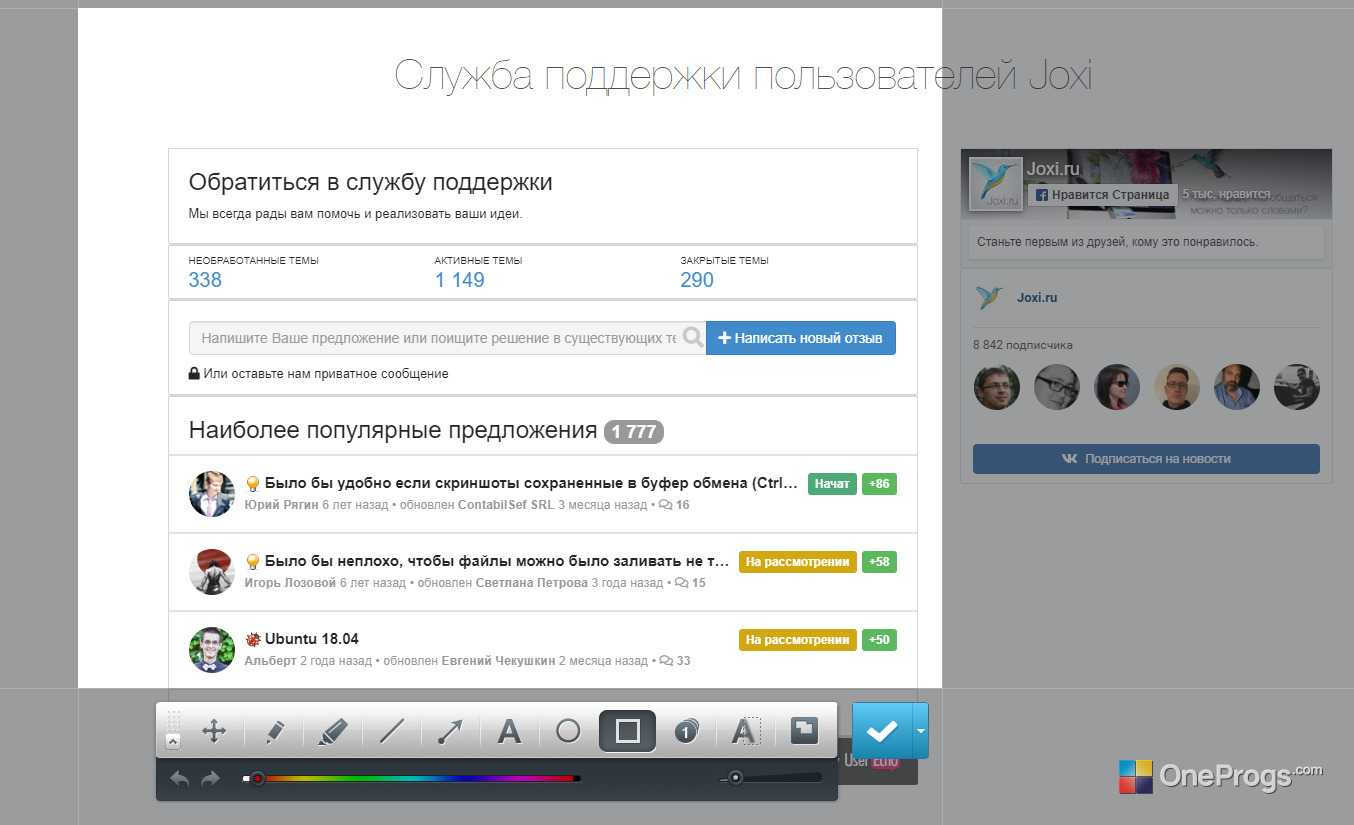Select the Line tool
The width and height of the screenshot is (1354, 825).
tap(391, 732)
